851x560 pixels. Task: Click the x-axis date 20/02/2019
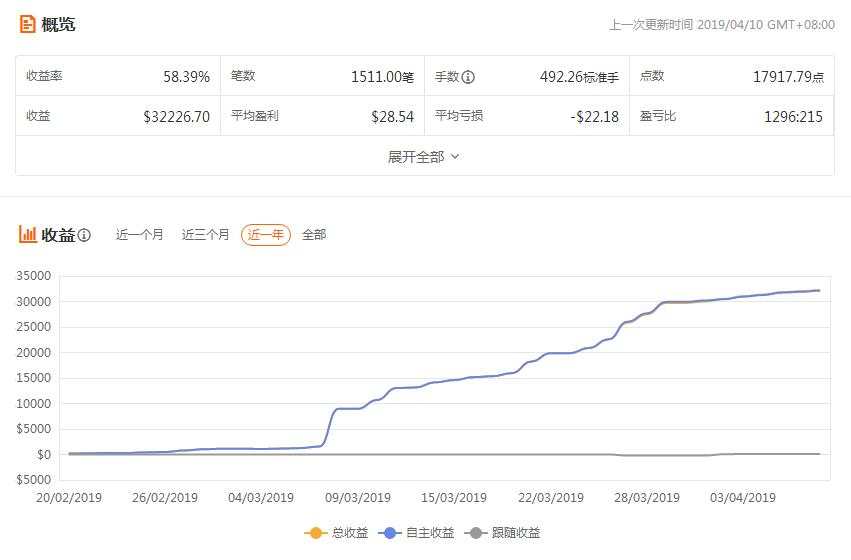(x=69, y=498)
